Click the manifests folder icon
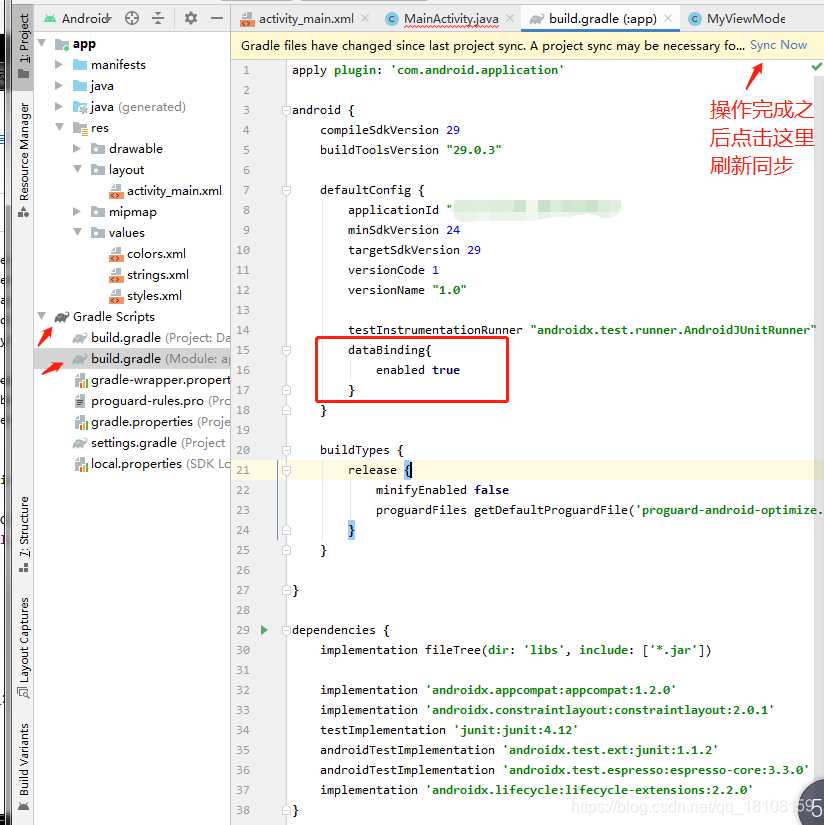This screenshot has height=825, width=824. [80, 64]
